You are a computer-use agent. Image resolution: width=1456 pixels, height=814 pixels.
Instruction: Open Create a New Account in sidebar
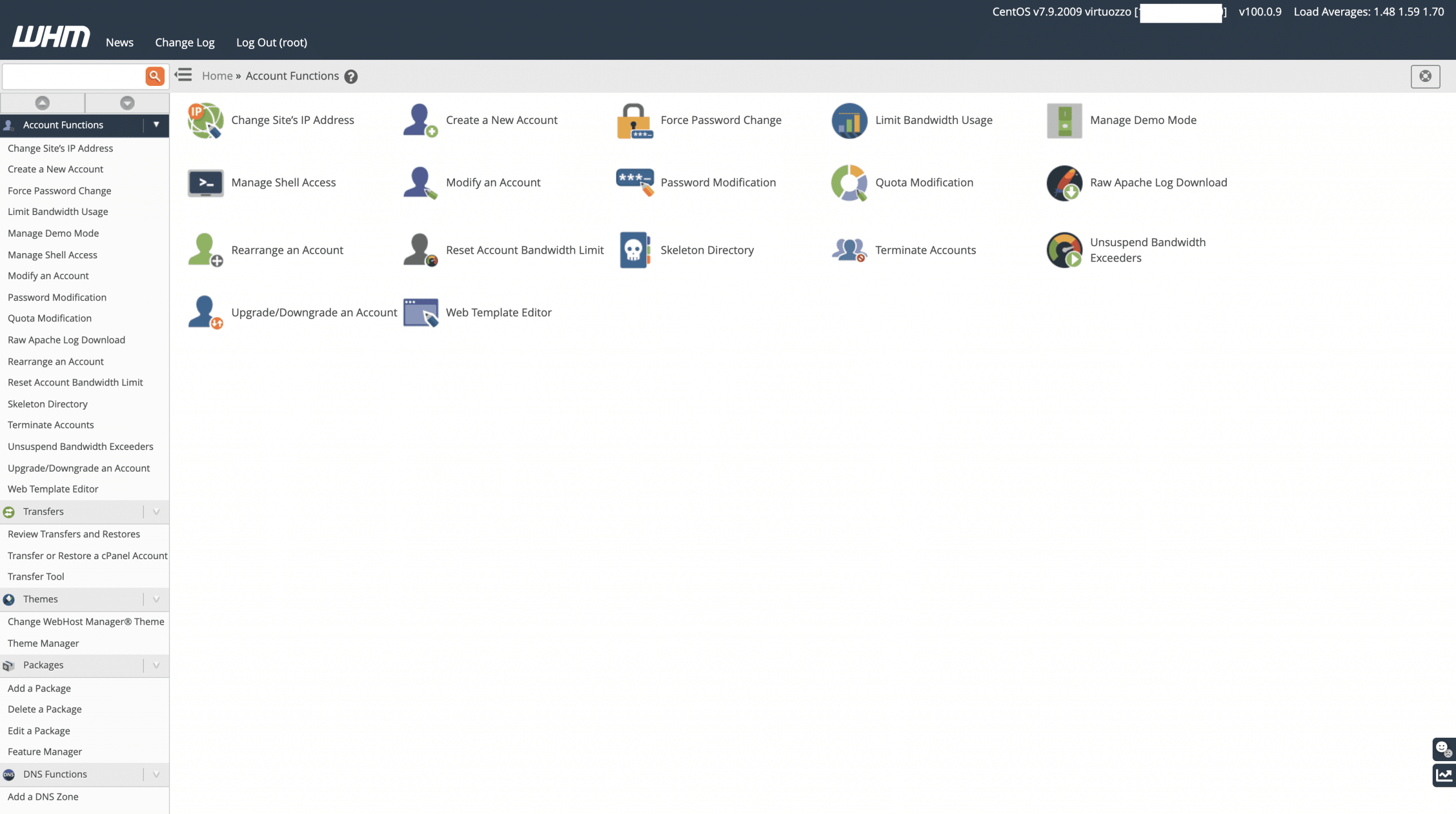pos(56,169)
